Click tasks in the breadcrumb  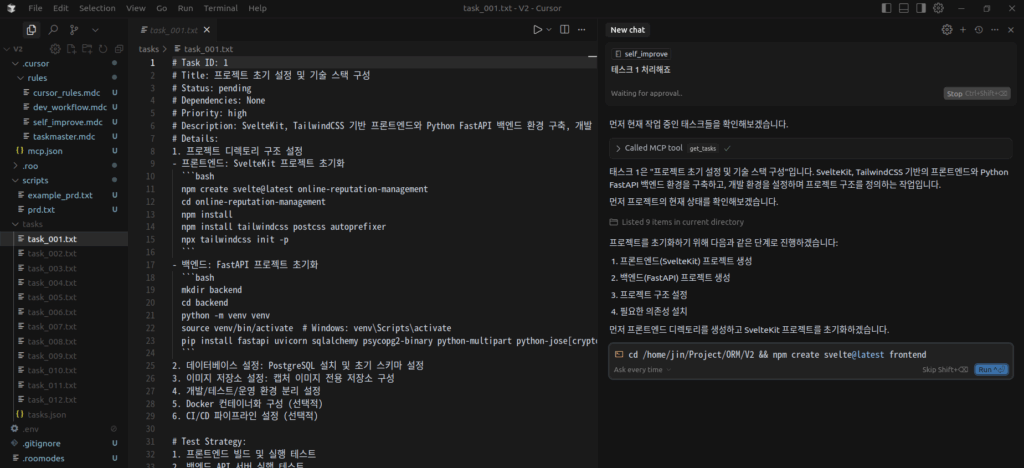click(x=148, y=49)
